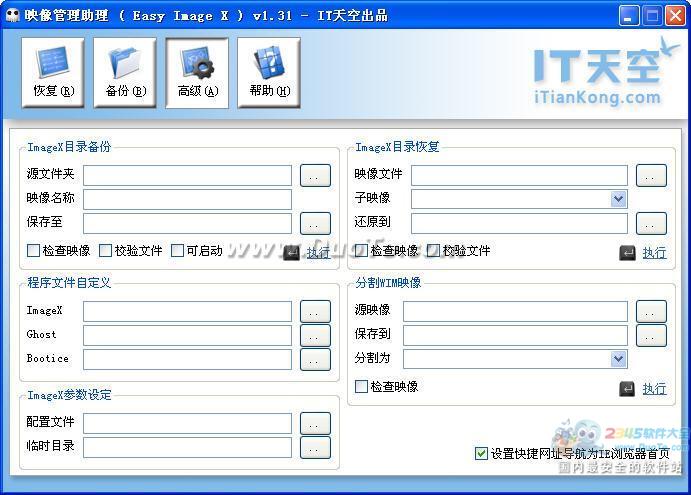Browse for Bootice program file
This screenshot has height=495, width=691.
pyautogui.click(x=315, y=359)
